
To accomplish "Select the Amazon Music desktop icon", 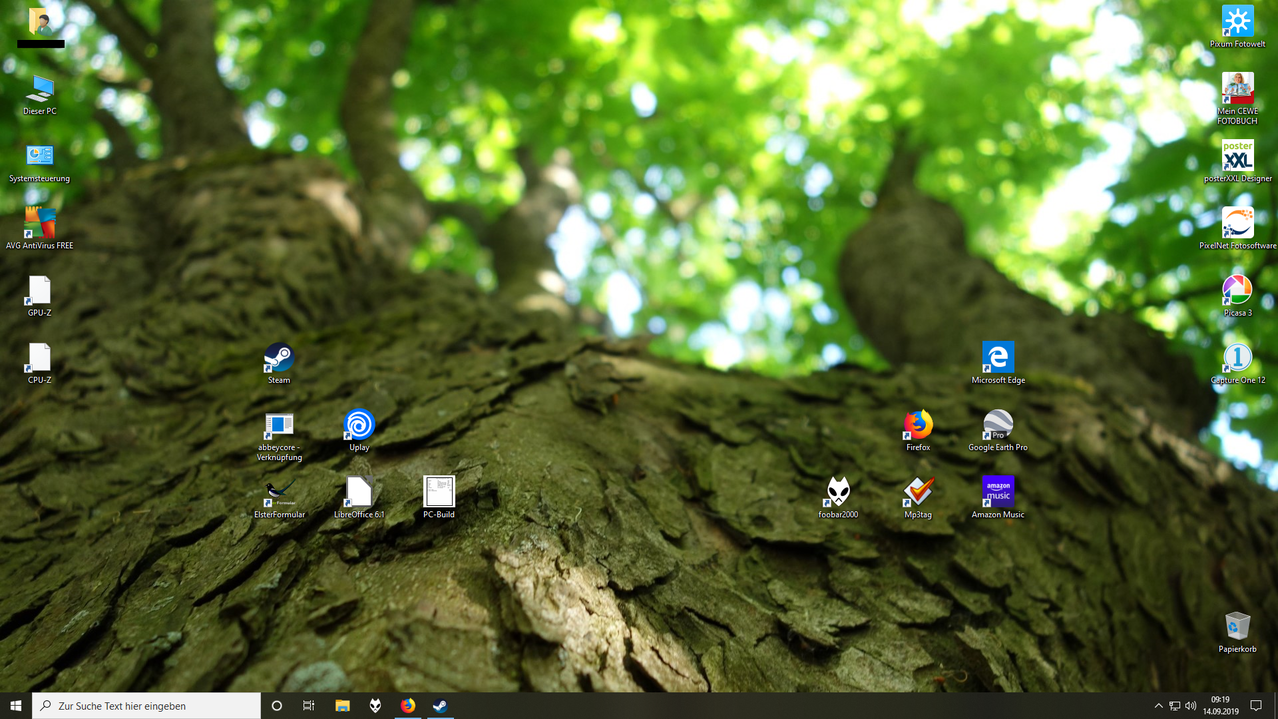I will [x=997, y=492].
